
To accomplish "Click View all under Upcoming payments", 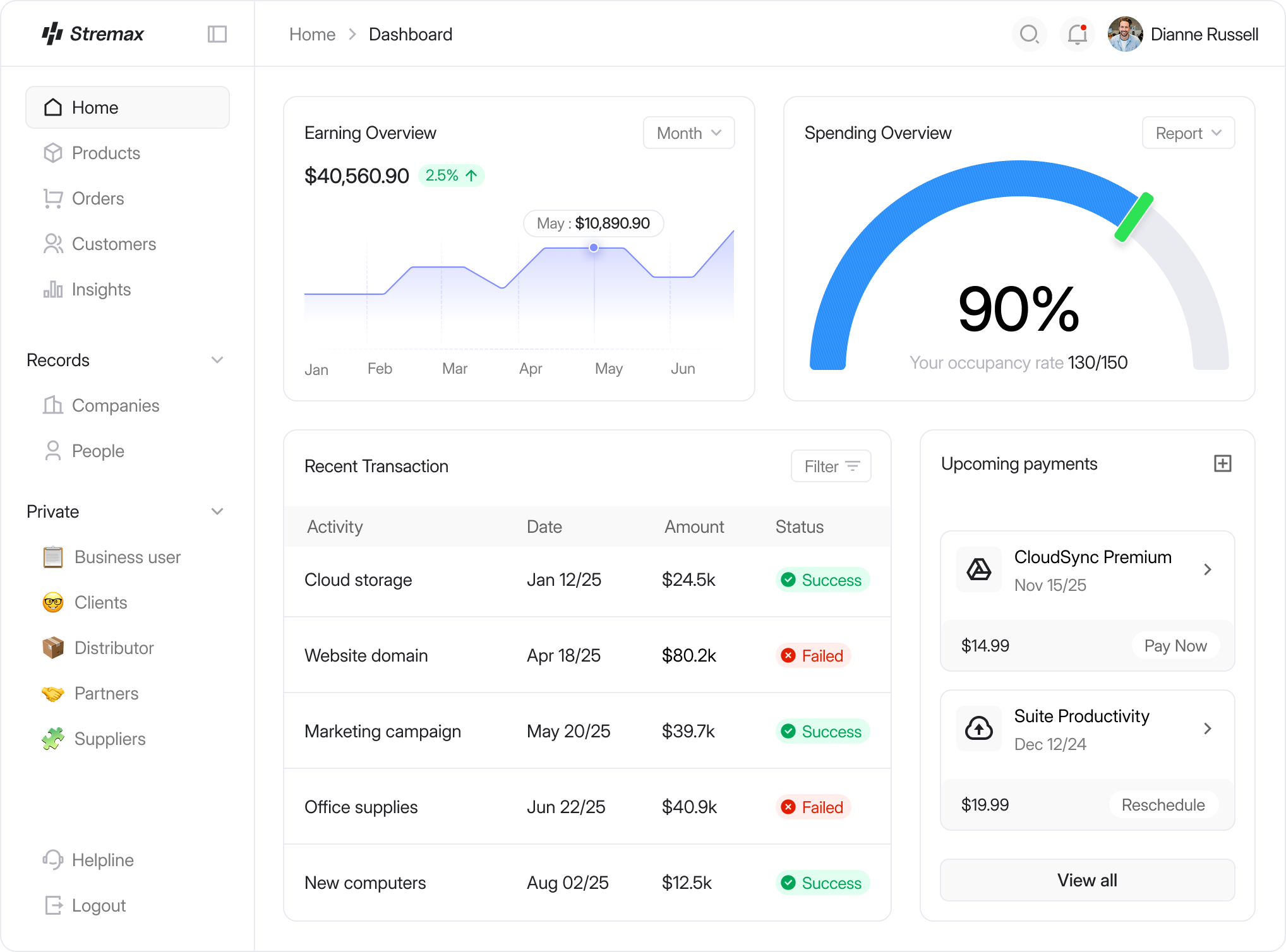I will [1086, 879].
